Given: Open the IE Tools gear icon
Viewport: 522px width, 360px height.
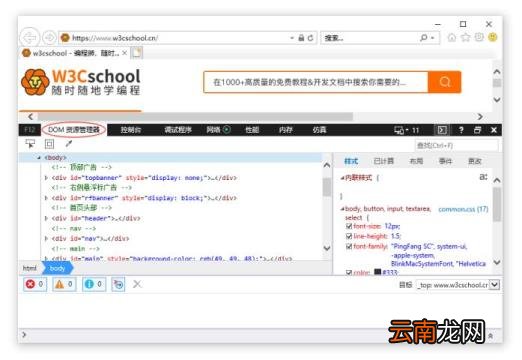Looking at the screenshot, I should [479, 37].
